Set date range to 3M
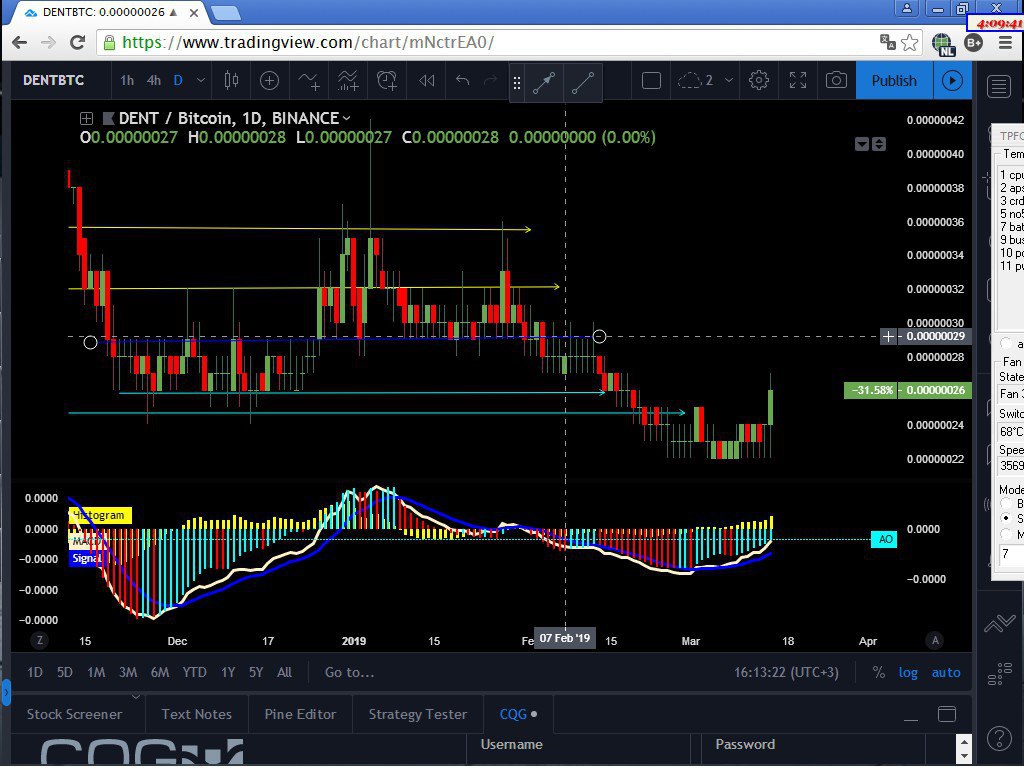This screenshot has width=1024, height=768. pyautogui.click(x=128, y=672)
